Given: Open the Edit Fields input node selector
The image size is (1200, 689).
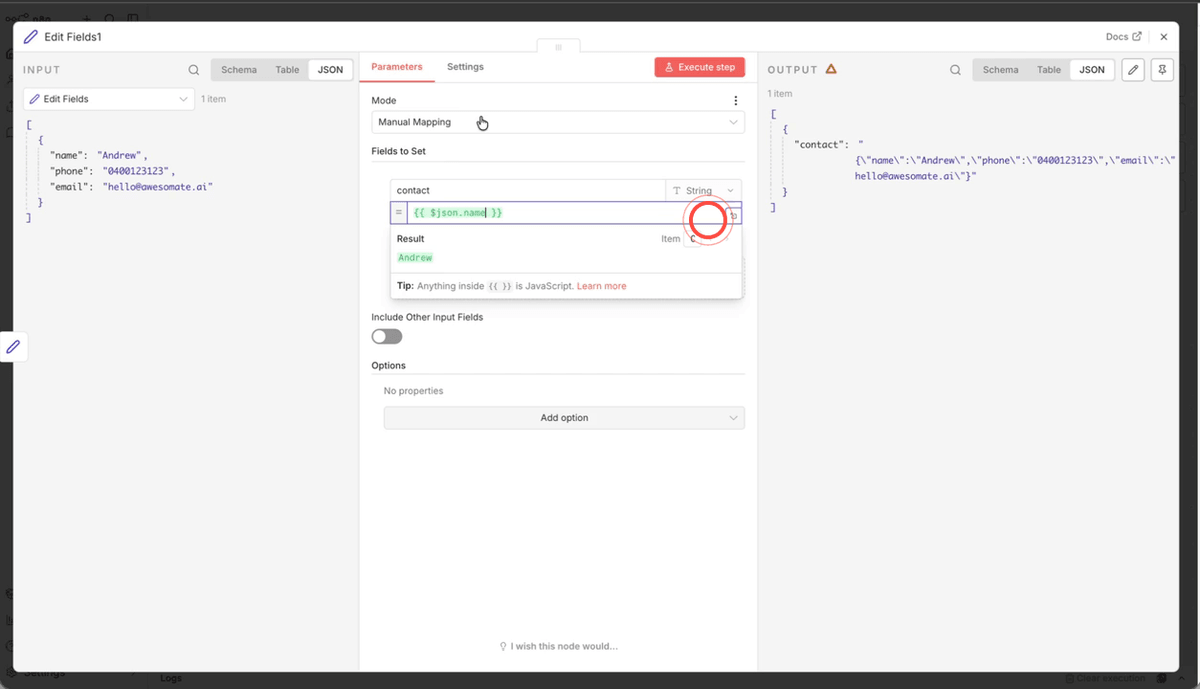Looking at the screenshot, I should [109, 99].
